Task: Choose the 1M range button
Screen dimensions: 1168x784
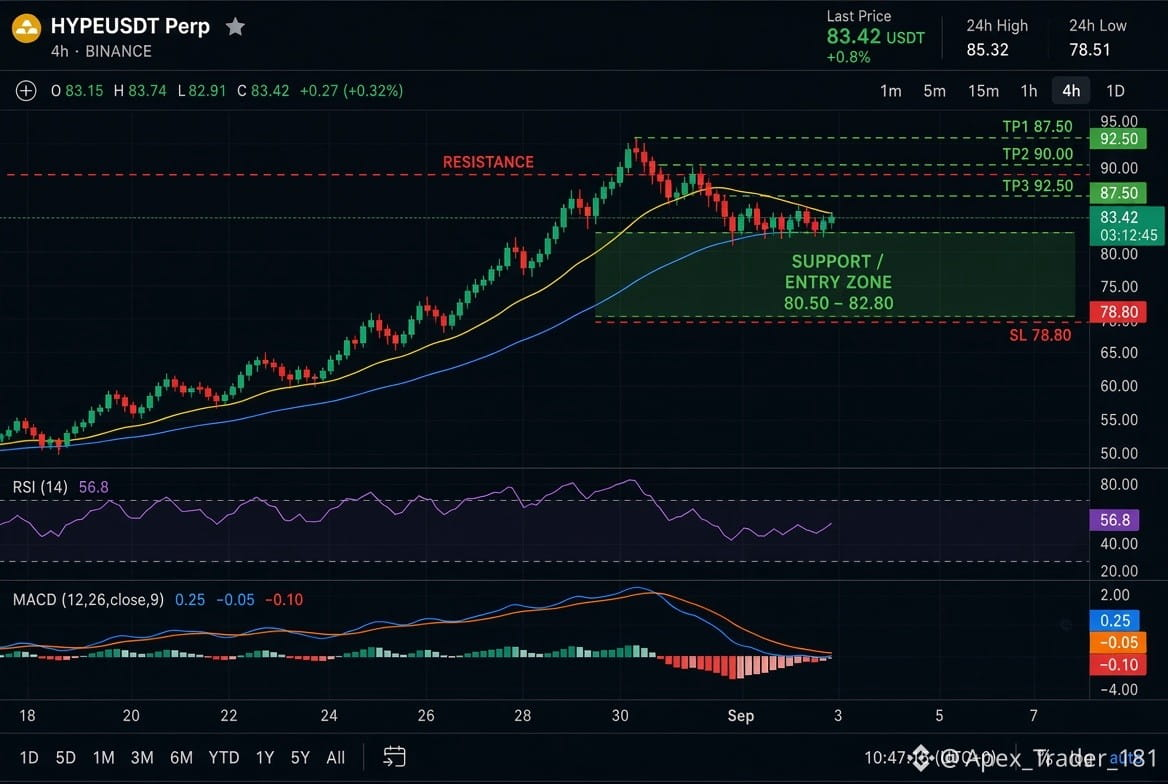Action: point(104,758)
